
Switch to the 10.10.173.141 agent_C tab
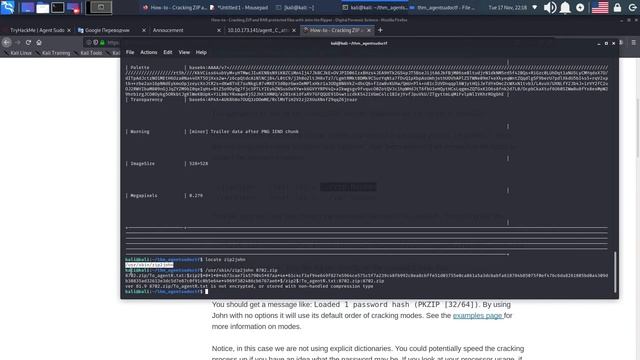point(258,30)
